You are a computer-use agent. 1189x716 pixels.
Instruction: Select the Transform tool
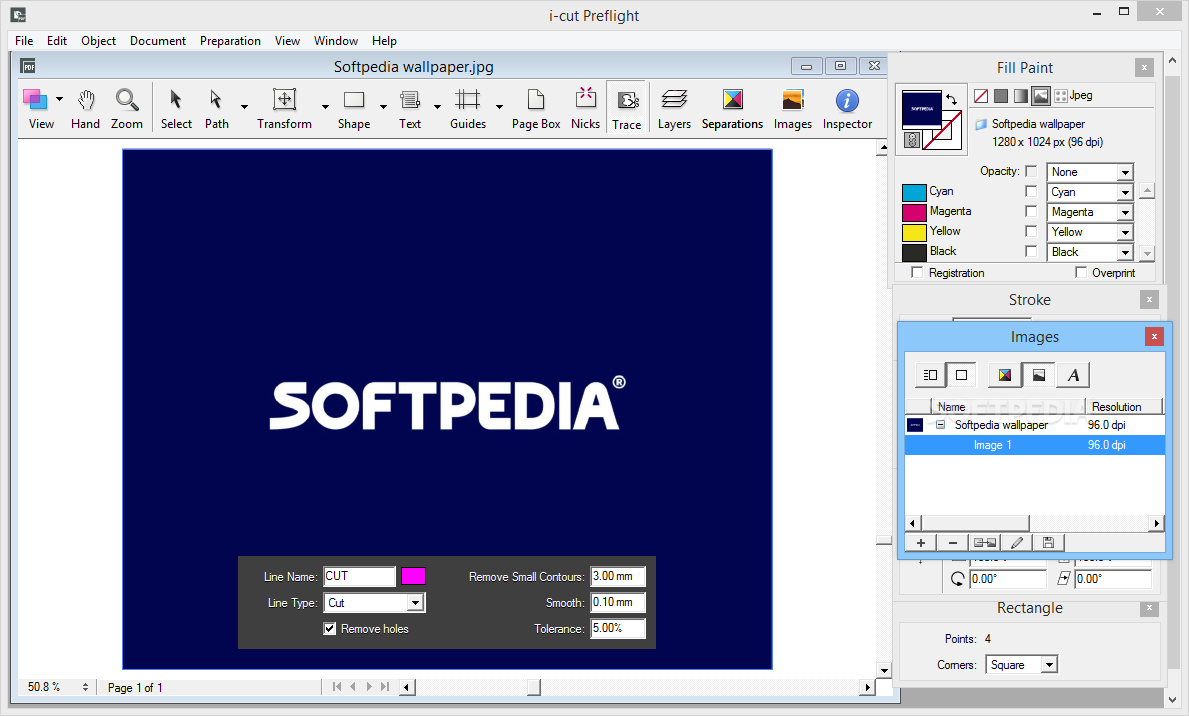coord(284,108)
